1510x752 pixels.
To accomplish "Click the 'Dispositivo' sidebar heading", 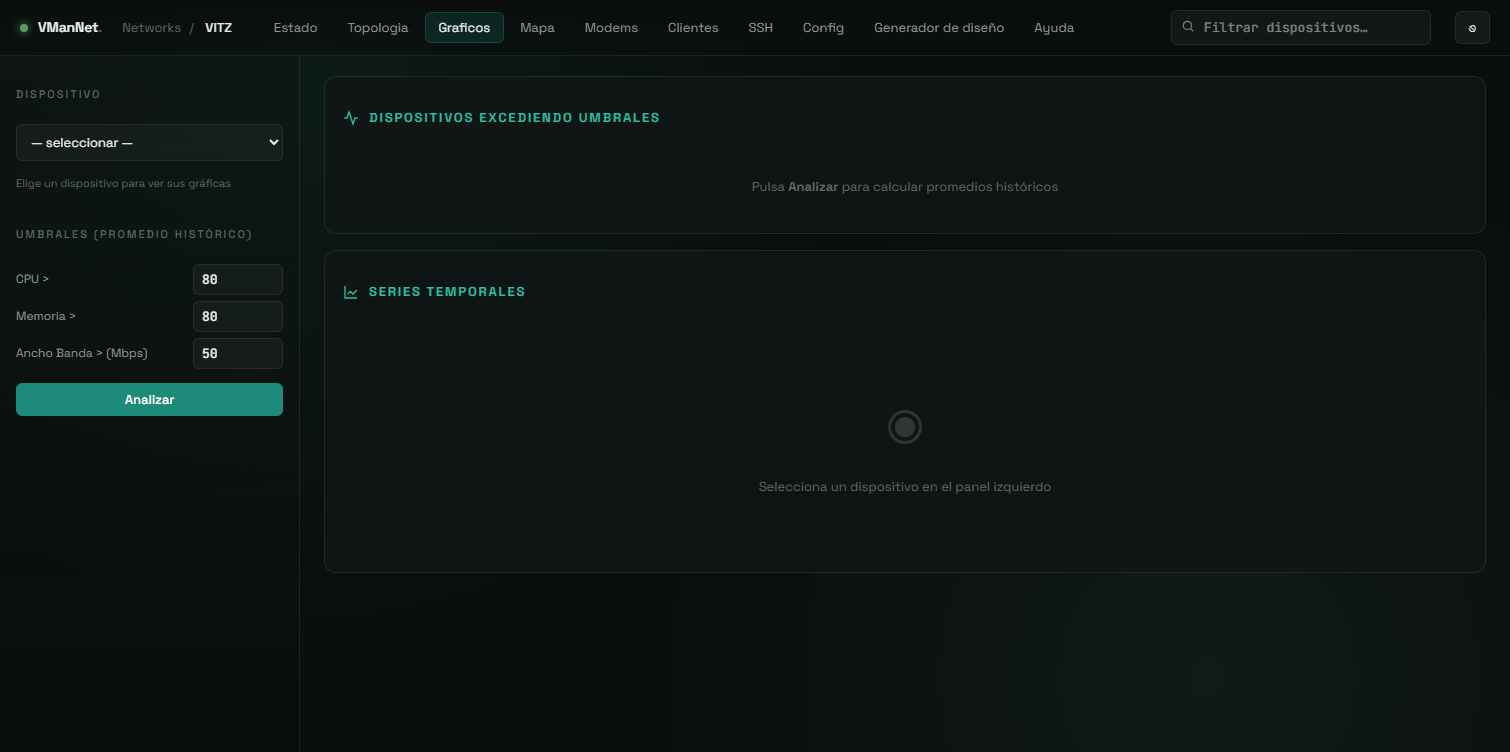I will click(58, 94).
